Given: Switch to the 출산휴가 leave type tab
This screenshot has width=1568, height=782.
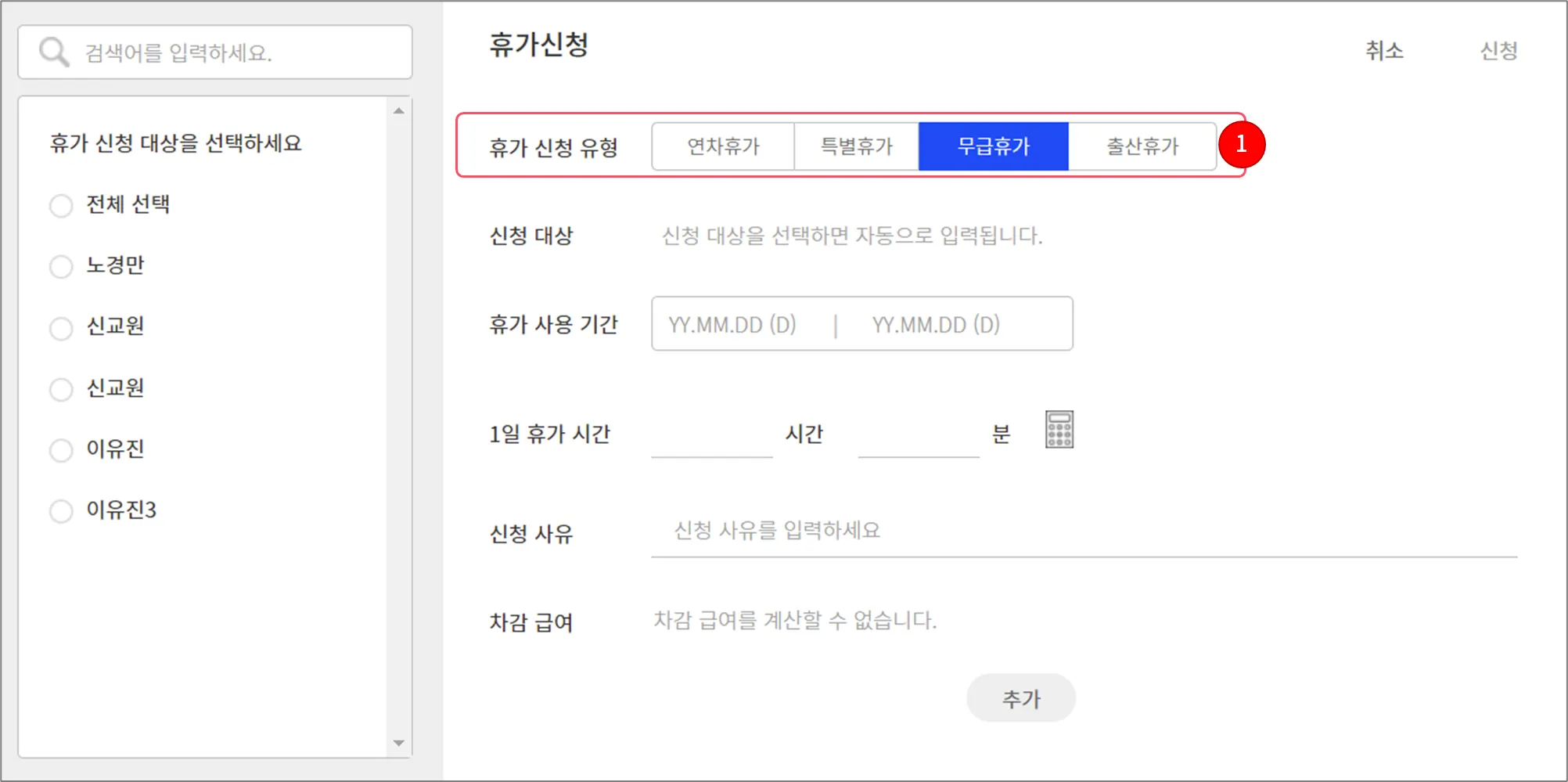Looking at the screenshot, I should point(1142,146).
